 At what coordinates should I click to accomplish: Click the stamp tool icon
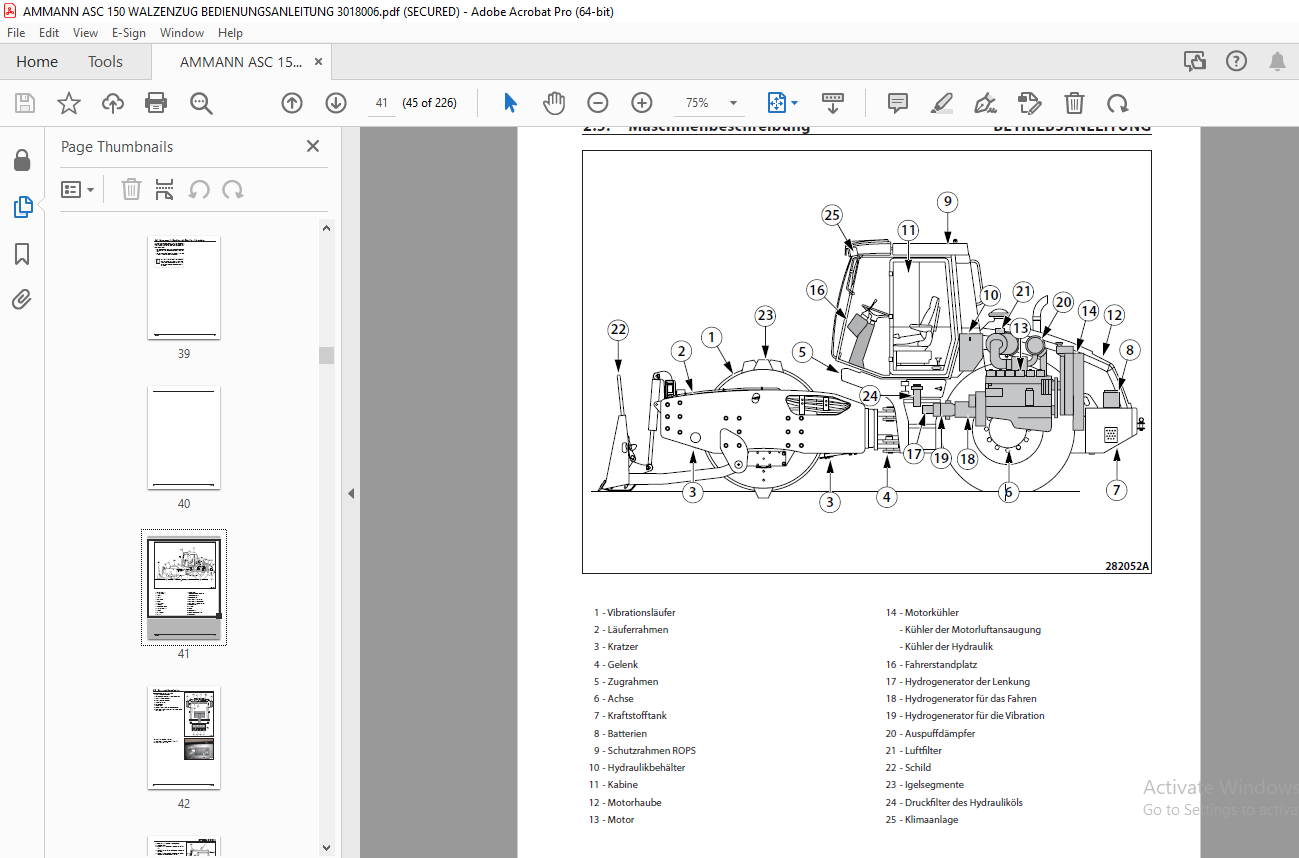coord(1029,103)
